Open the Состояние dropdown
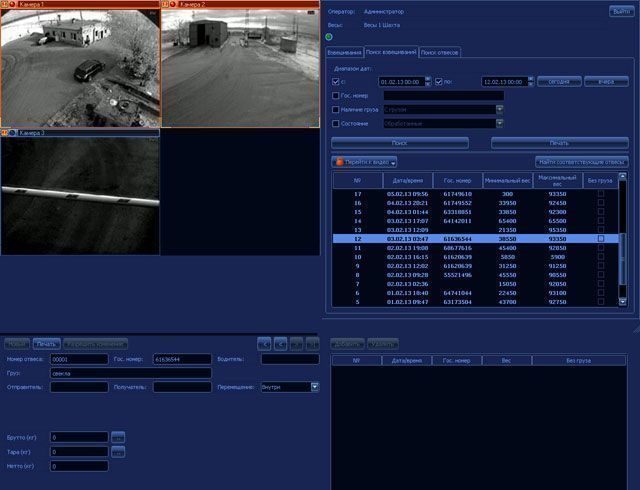Image resolution: width=640 pixels, height=490 pixels. tap(500, 123)
